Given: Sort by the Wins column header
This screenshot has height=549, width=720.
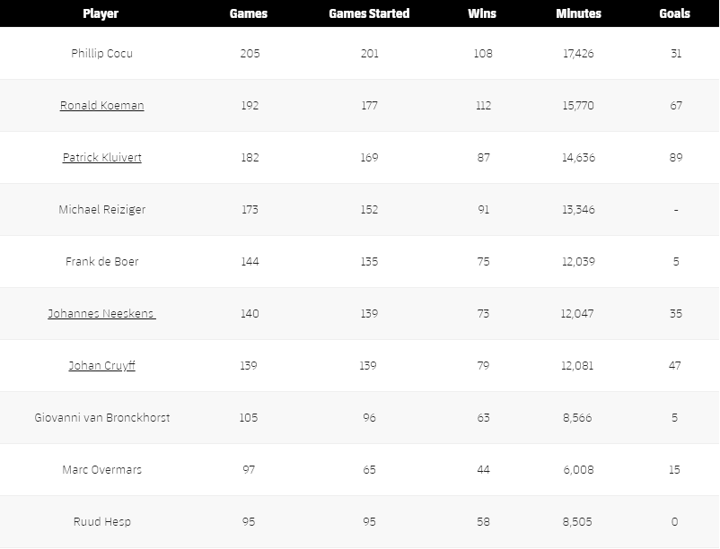Looking at the screenshot, I should pos(482,14).
